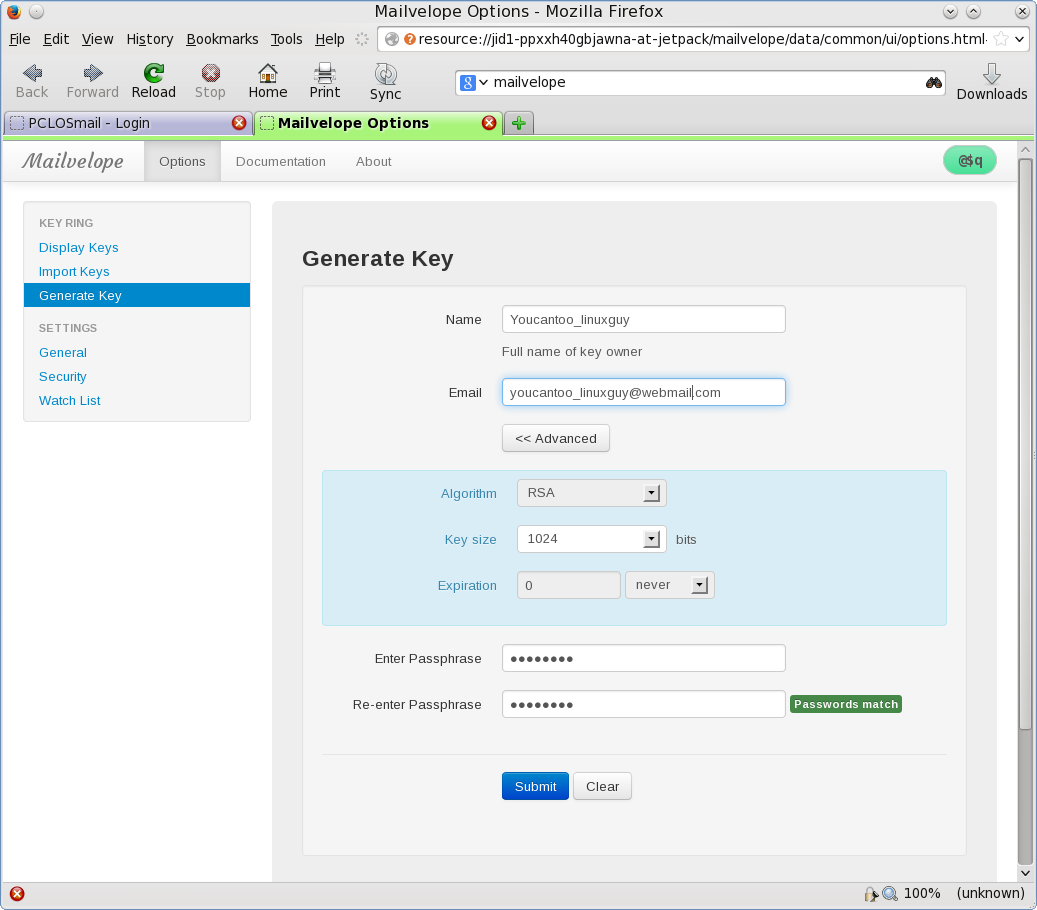Open Downloads arrow icon
Viewport: 1037px width, 910px height.
click(991, 73)
